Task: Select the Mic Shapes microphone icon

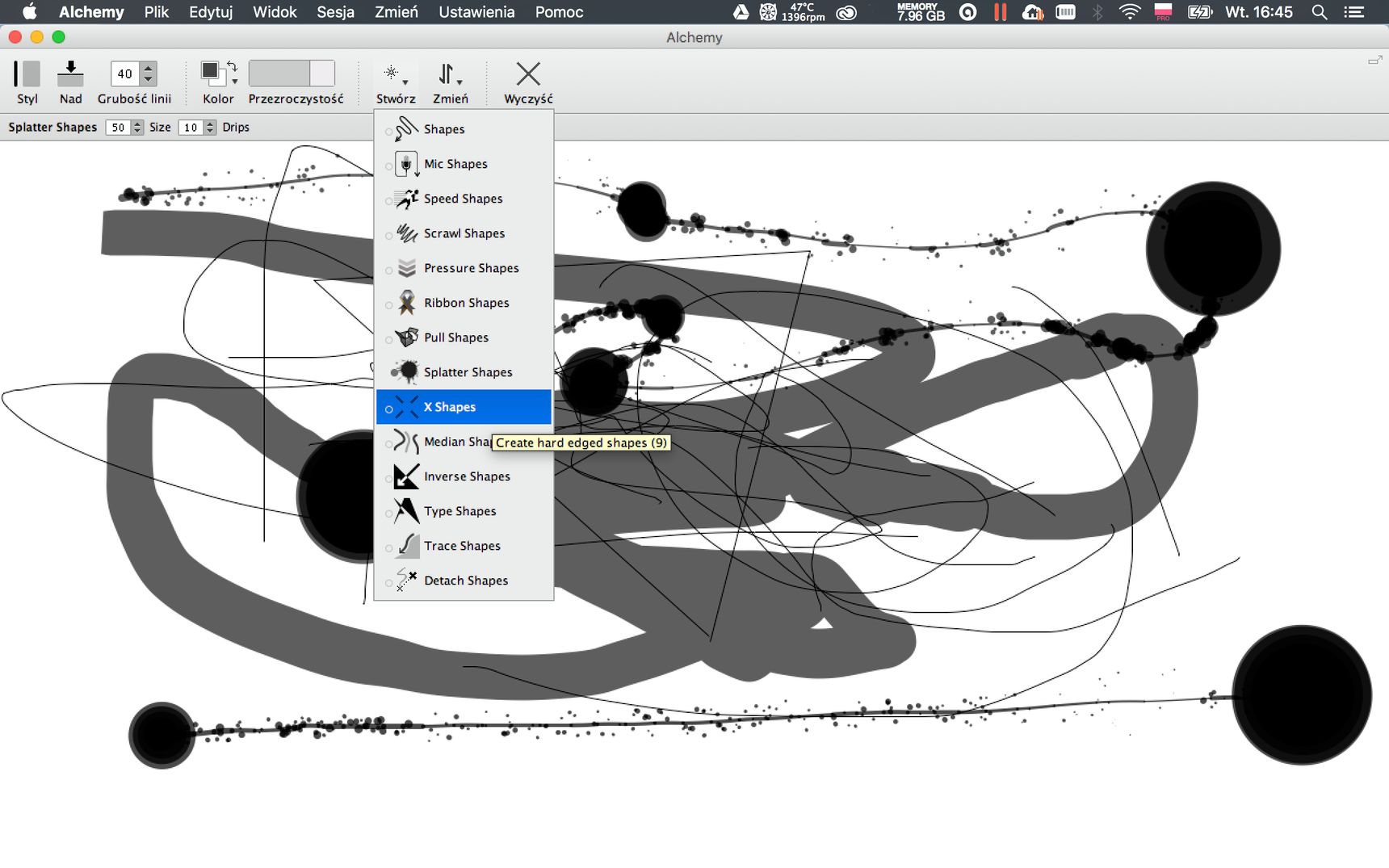Action: [x=406, y=164]
